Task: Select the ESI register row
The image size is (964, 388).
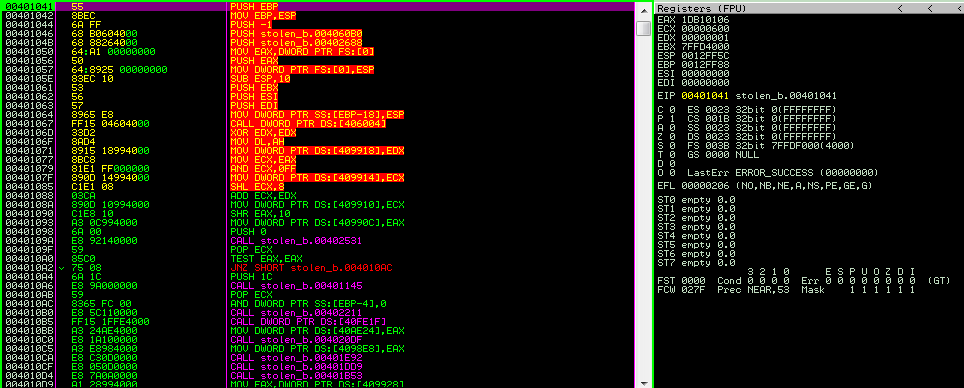Action: (693, 73)
